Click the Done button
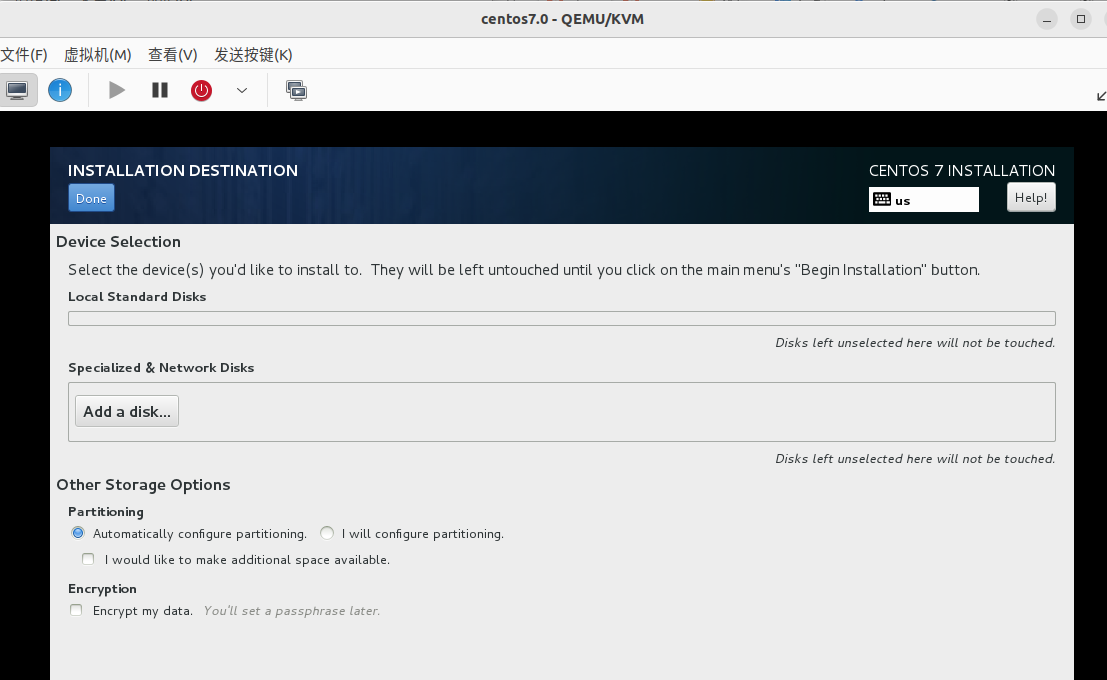Screen dimensions: 1107x680 91,198
